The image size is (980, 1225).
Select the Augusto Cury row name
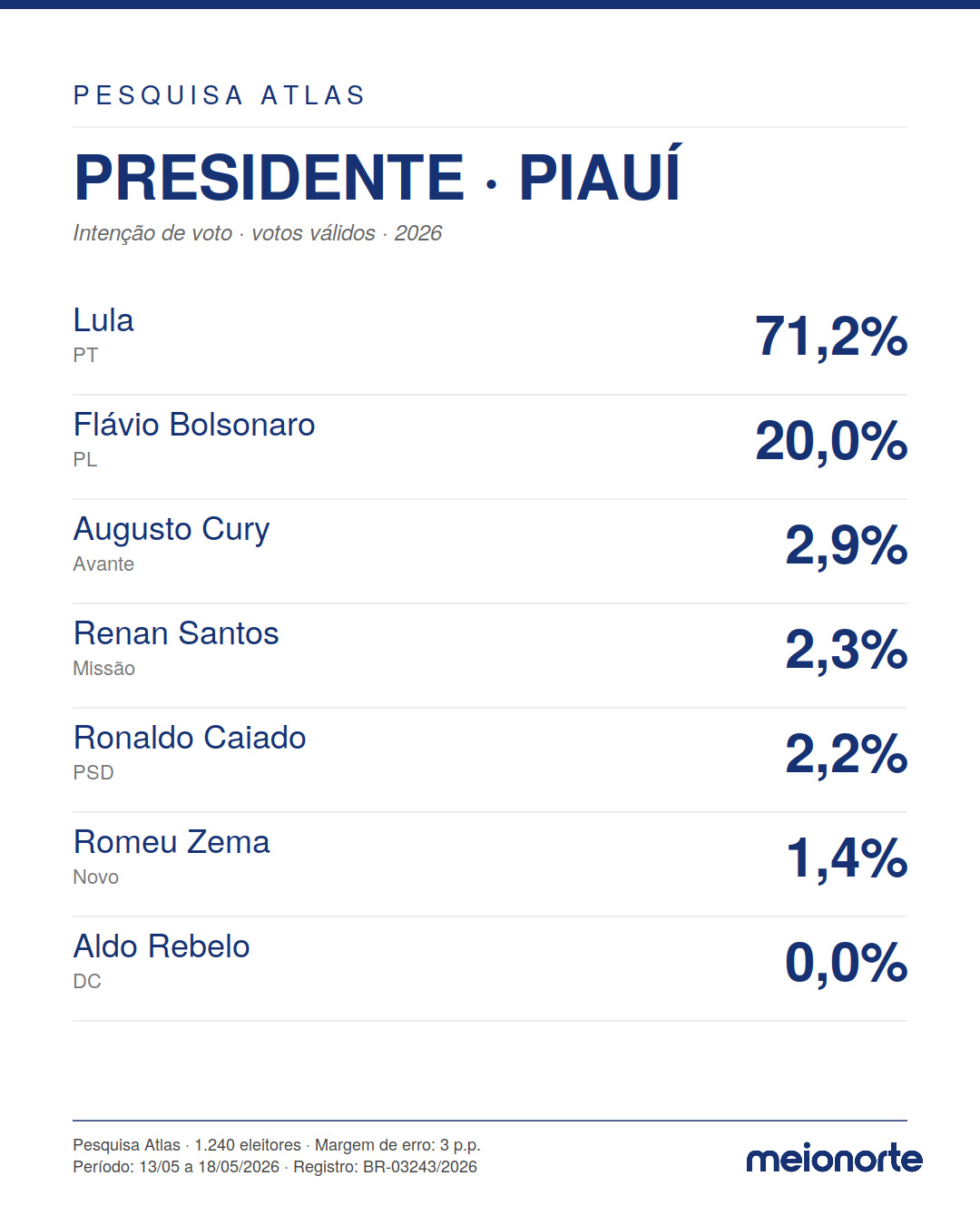[x=171, y=530]
